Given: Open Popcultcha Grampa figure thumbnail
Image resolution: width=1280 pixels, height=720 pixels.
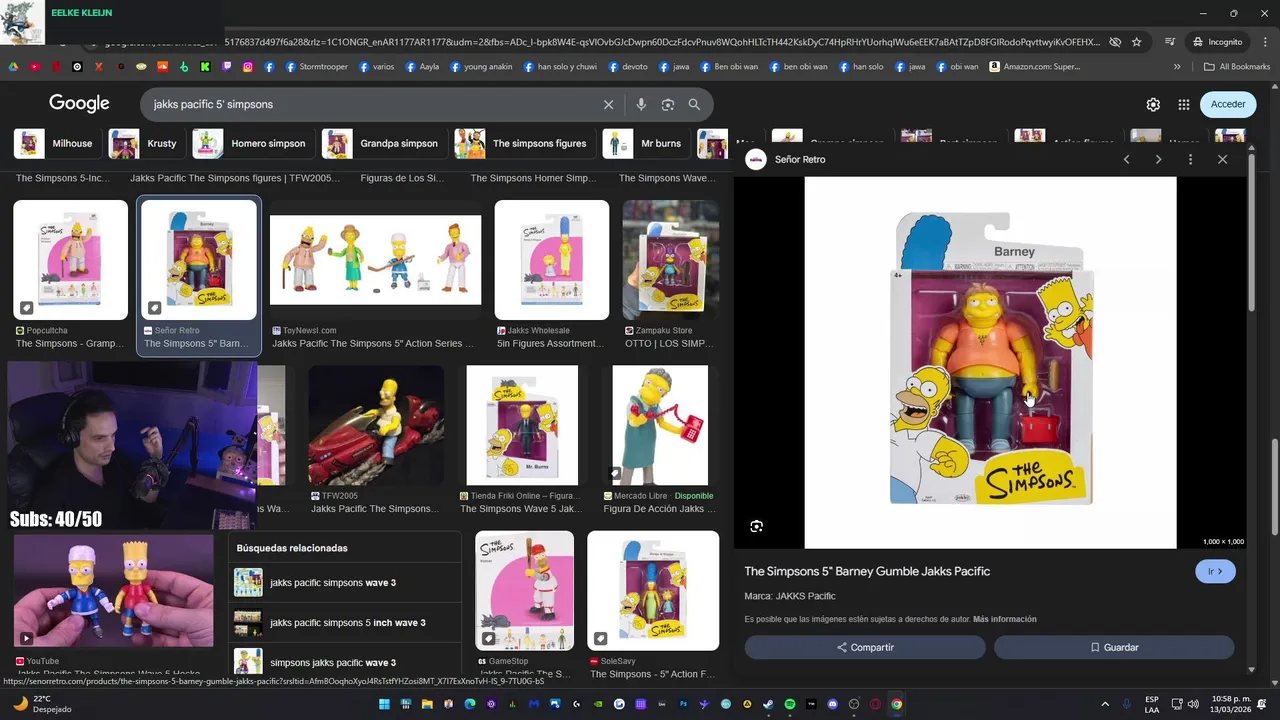Looking at the screenshot, I should tap(71, 260).
